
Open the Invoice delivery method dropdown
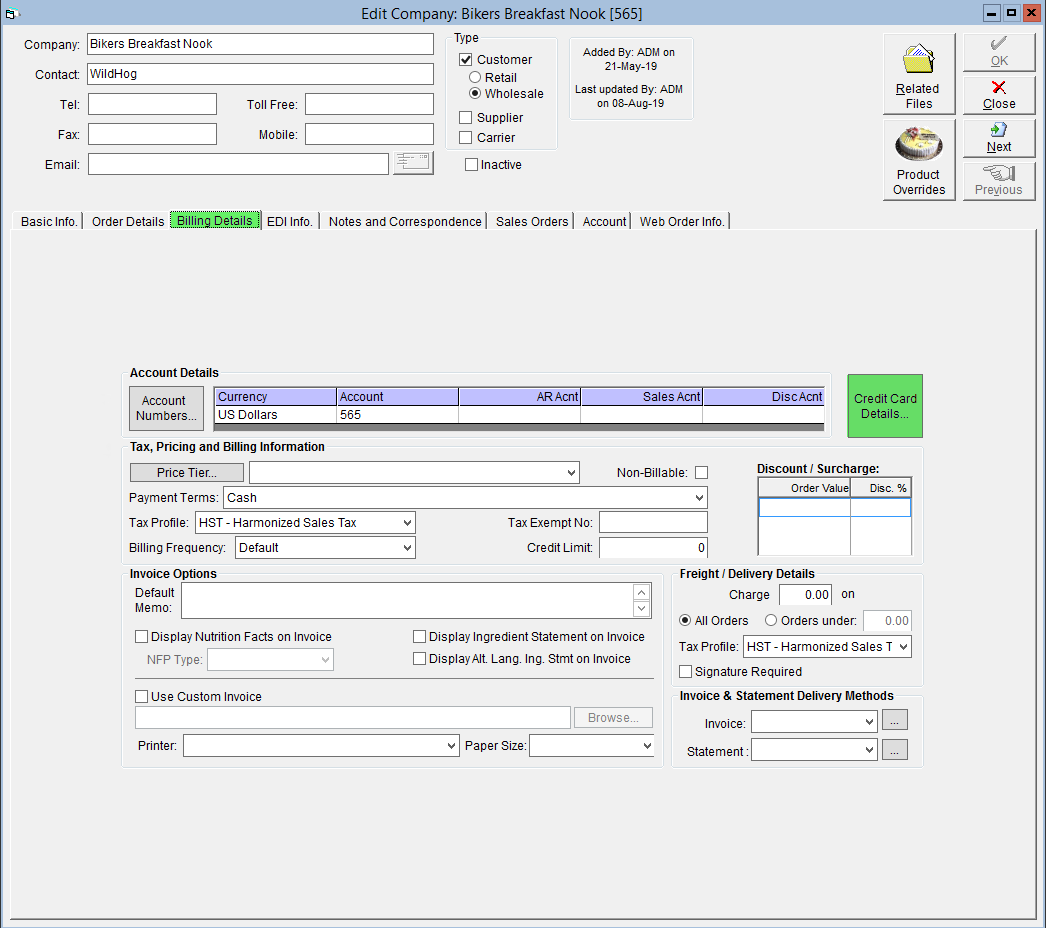869,721
